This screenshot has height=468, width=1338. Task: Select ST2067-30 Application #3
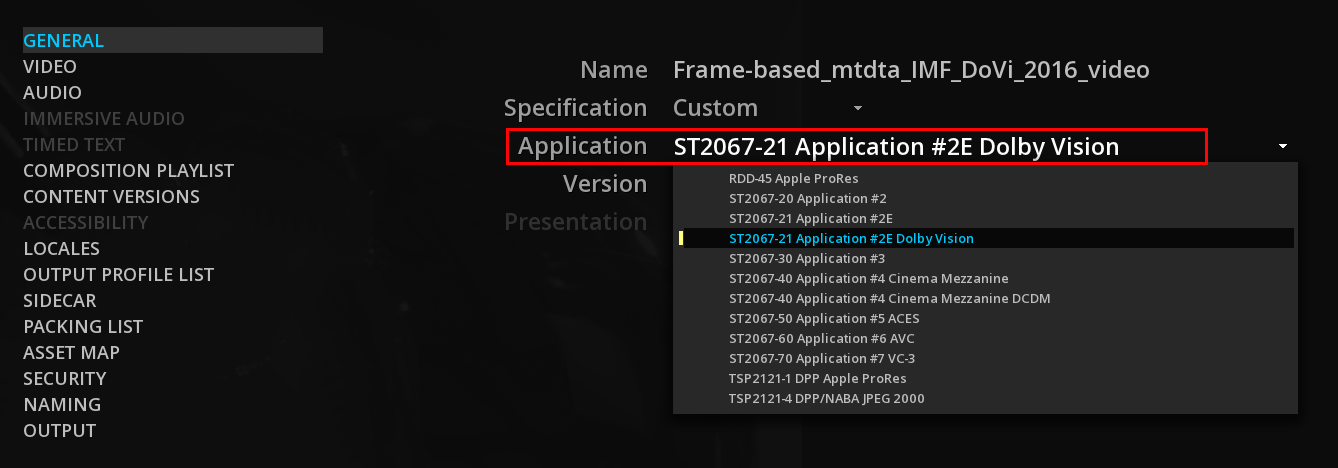point(807,259)
